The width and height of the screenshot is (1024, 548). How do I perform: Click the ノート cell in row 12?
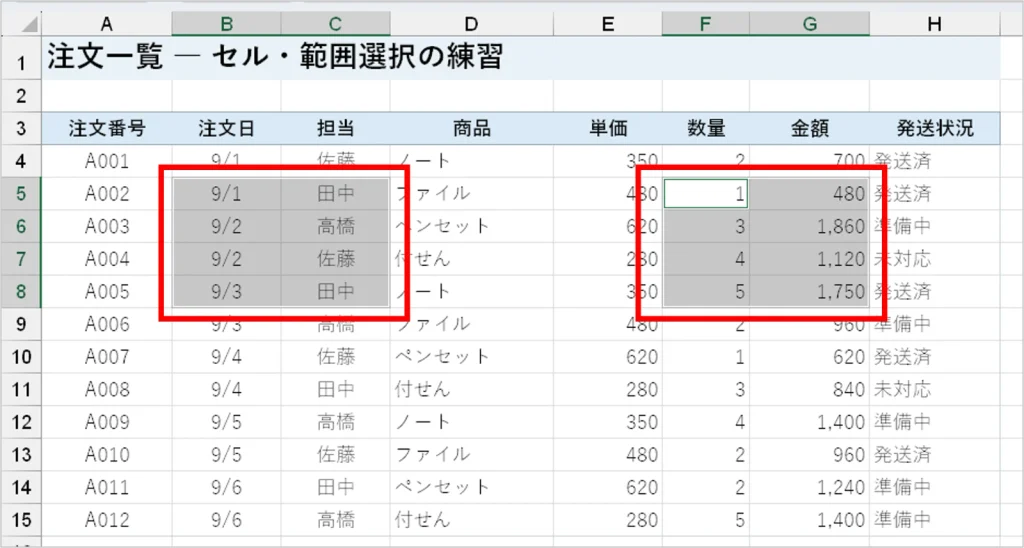pos(472,422)
